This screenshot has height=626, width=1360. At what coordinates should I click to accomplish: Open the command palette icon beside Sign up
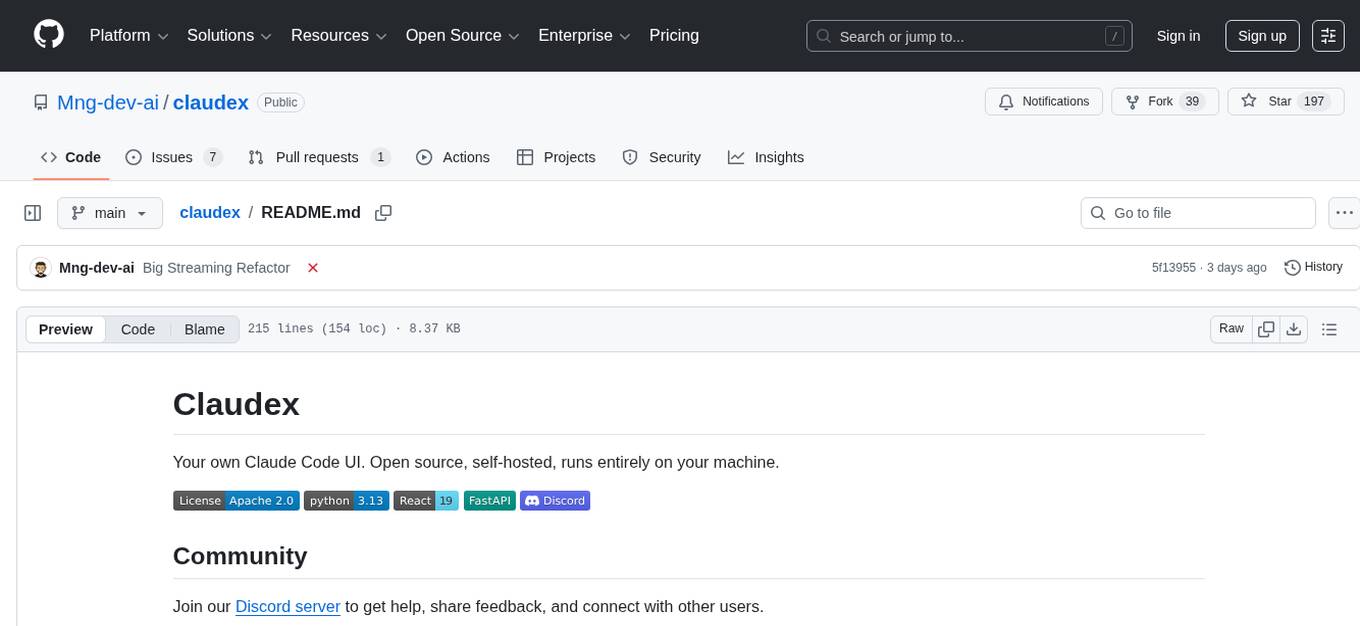point(1327,36)
